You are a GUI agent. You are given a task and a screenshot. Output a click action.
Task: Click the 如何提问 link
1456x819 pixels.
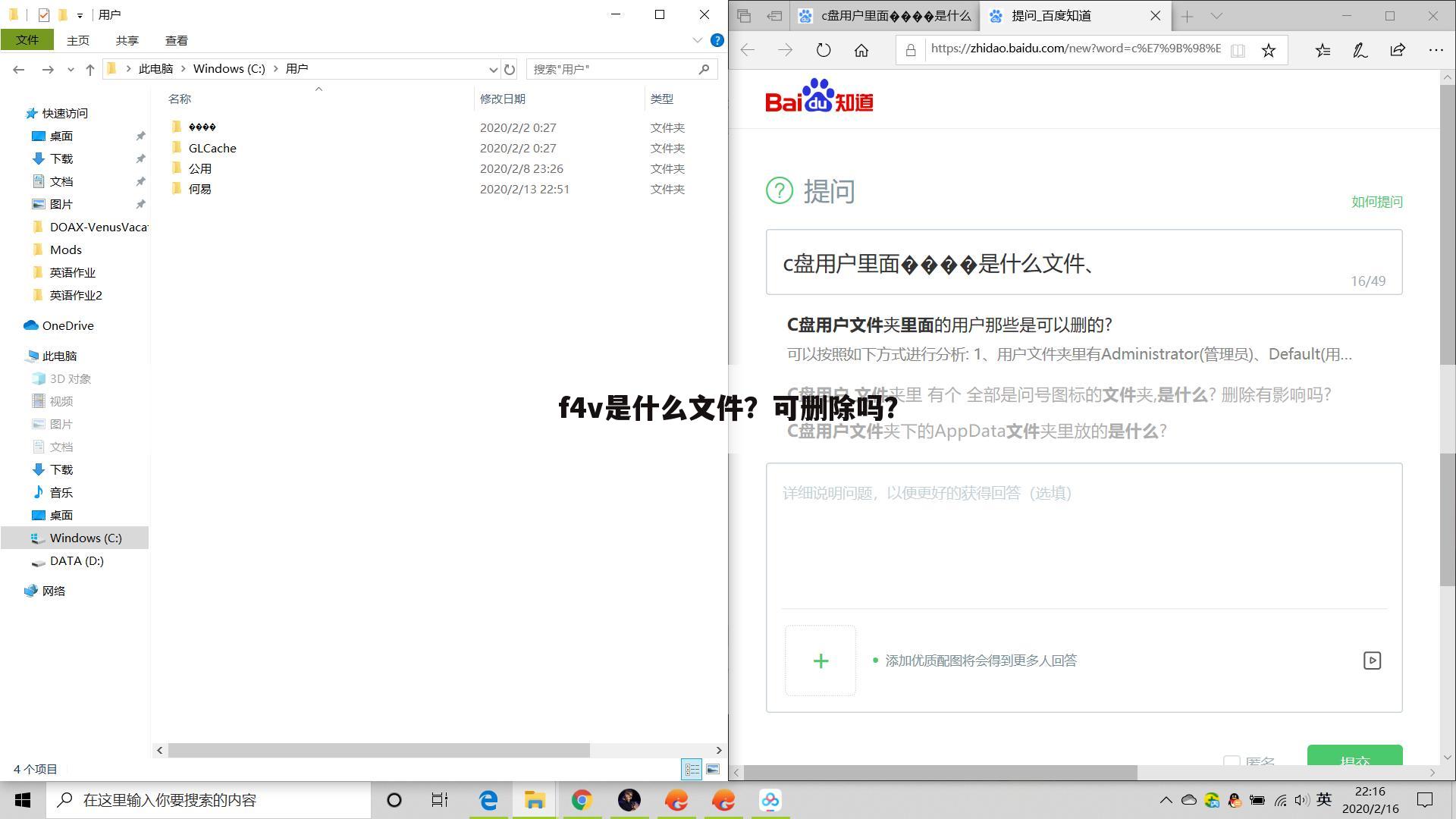pyautogui.click(x=1377, y=202)
